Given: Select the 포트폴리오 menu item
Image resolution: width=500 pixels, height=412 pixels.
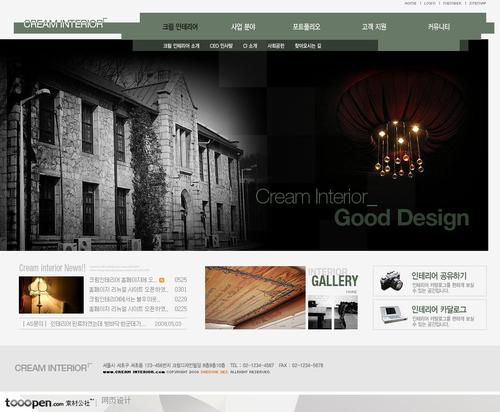Looking at the screenshot, I should [306, 27].
